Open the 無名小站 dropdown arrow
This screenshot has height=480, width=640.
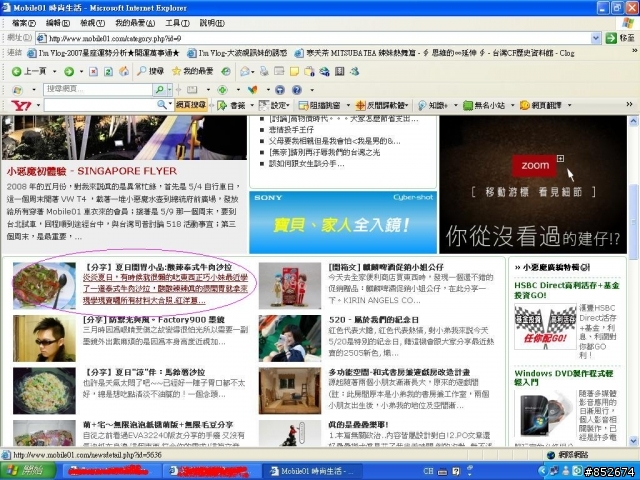coord(512,105)
